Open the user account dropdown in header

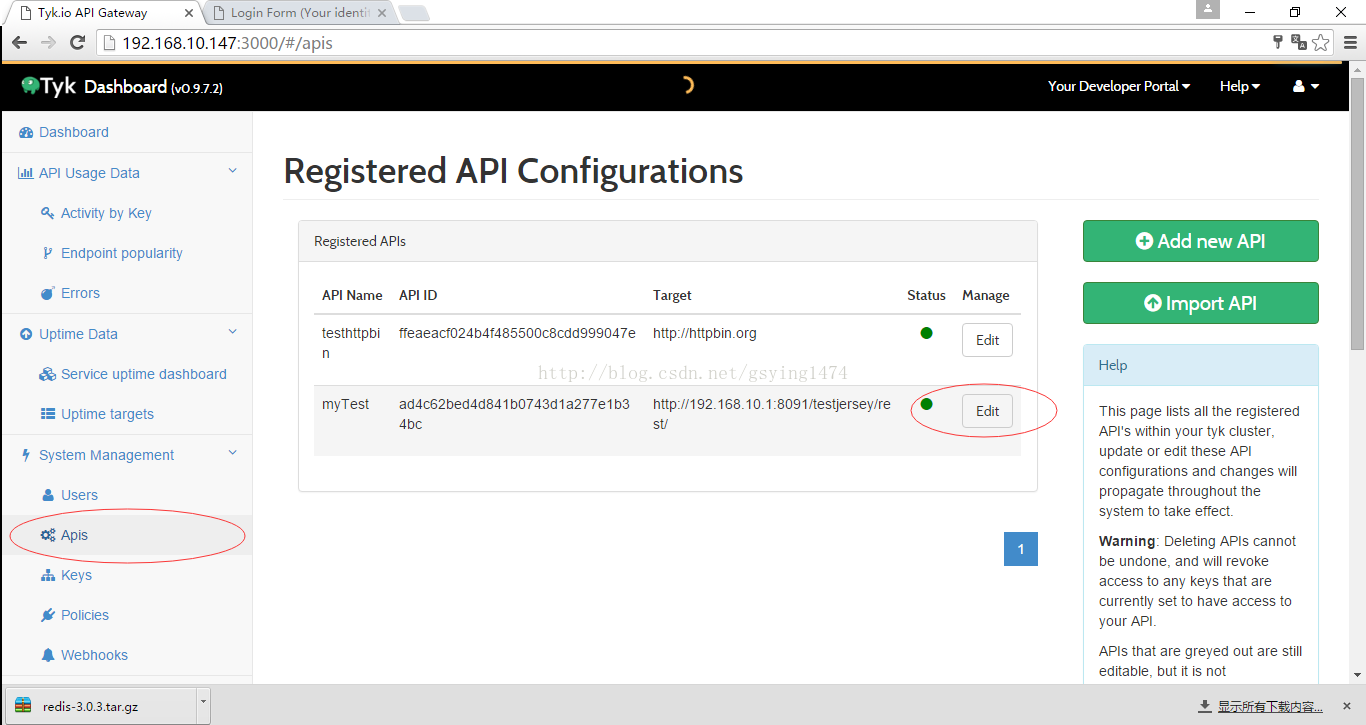[1306, 86]
